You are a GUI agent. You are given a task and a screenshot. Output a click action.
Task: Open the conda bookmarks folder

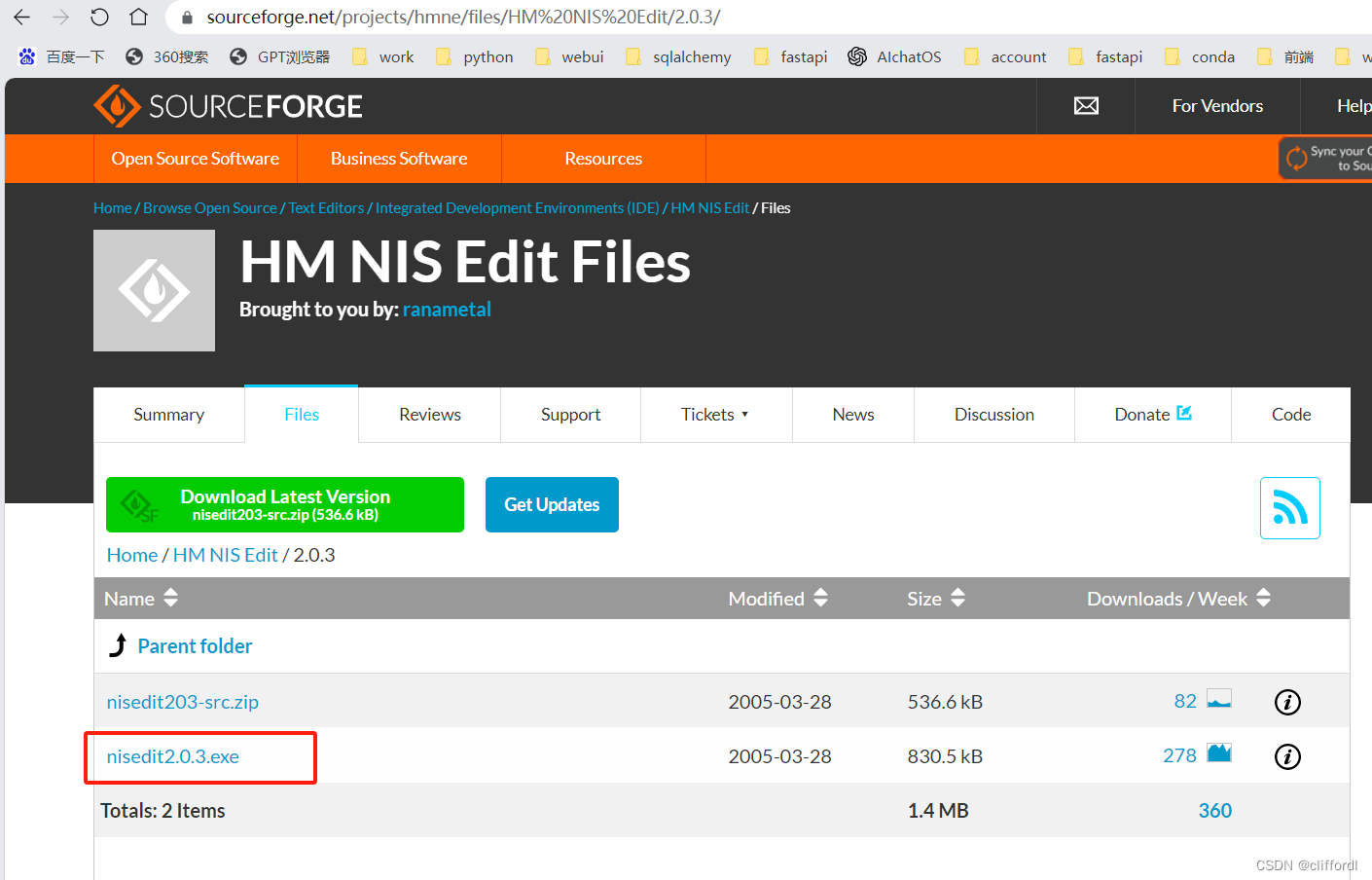1200,56
